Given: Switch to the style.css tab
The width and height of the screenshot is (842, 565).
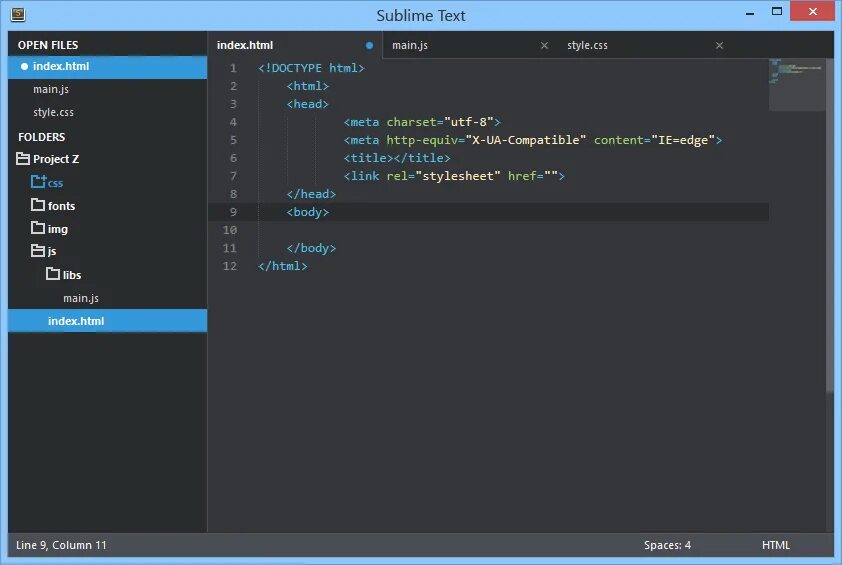Looking at the screenshot, I should 645,45.
